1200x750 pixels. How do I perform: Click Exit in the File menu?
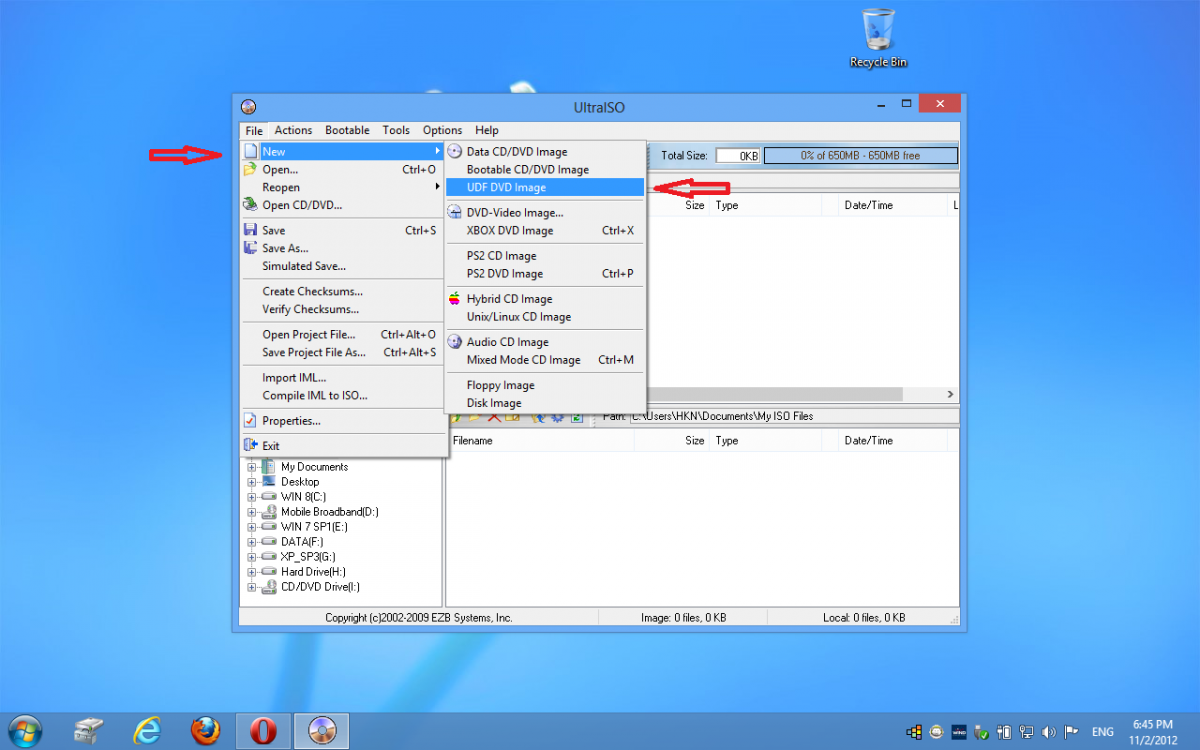[344, 446]
